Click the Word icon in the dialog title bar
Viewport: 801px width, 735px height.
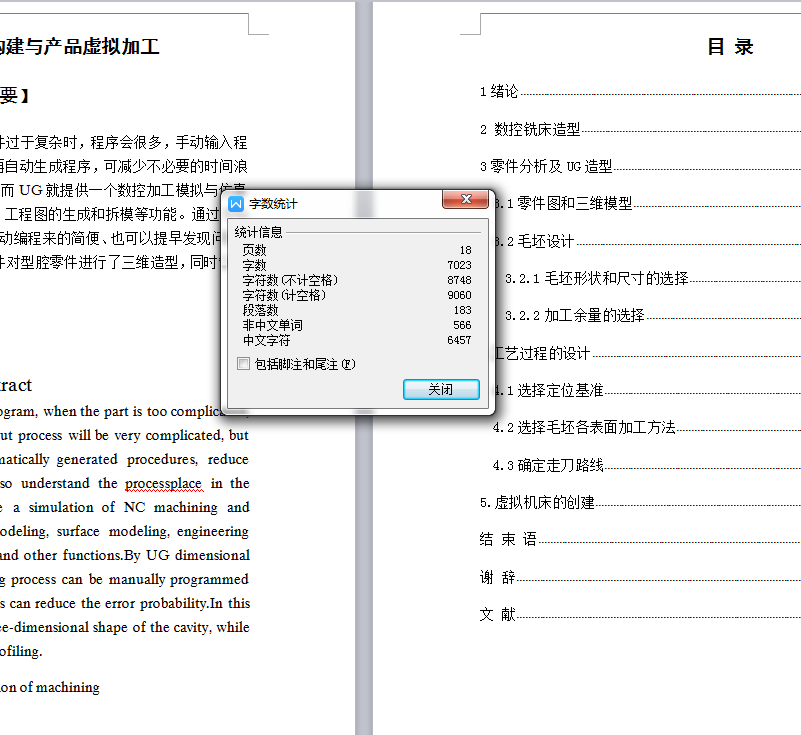point(236,202)
